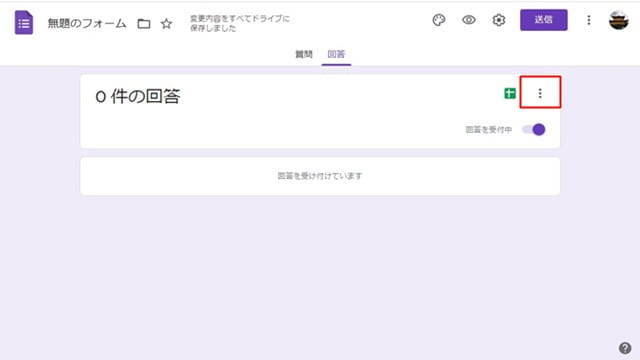Click the form title 無題のフォーム
This screenshot has width=640, height=360.
pyautogui.click(x=87, y=24)
